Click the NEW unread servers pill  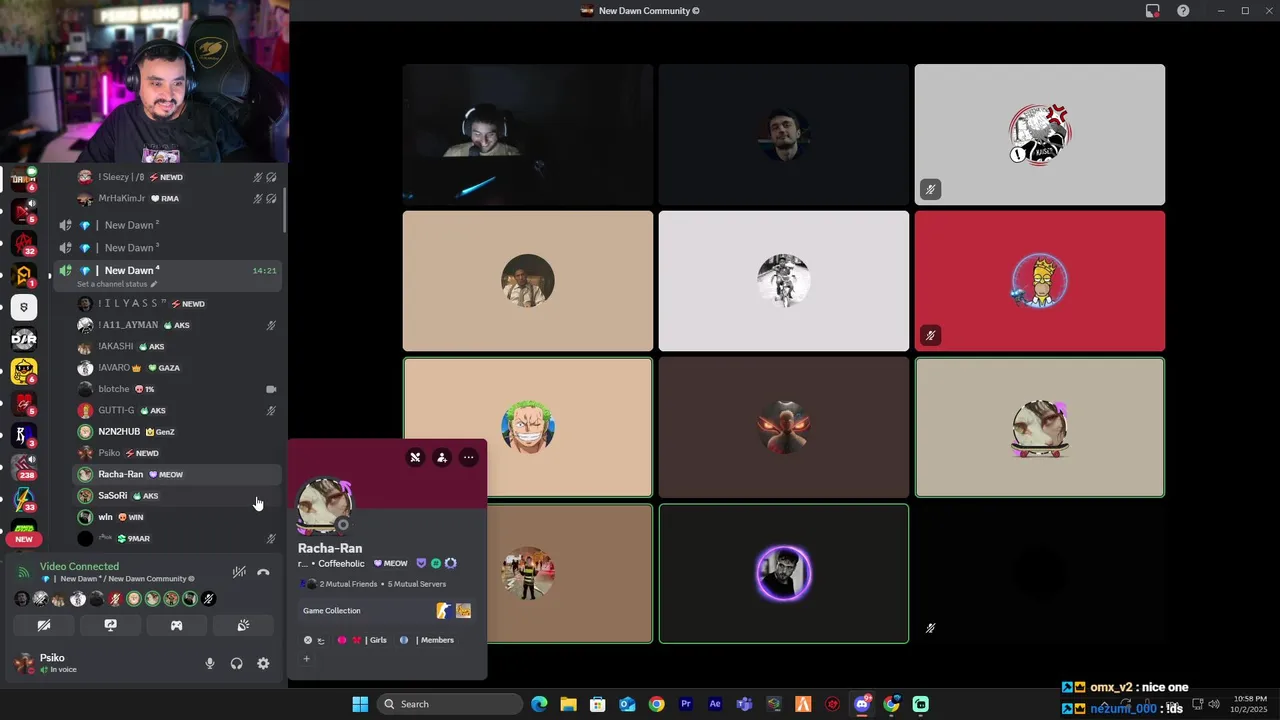[24, 539]
